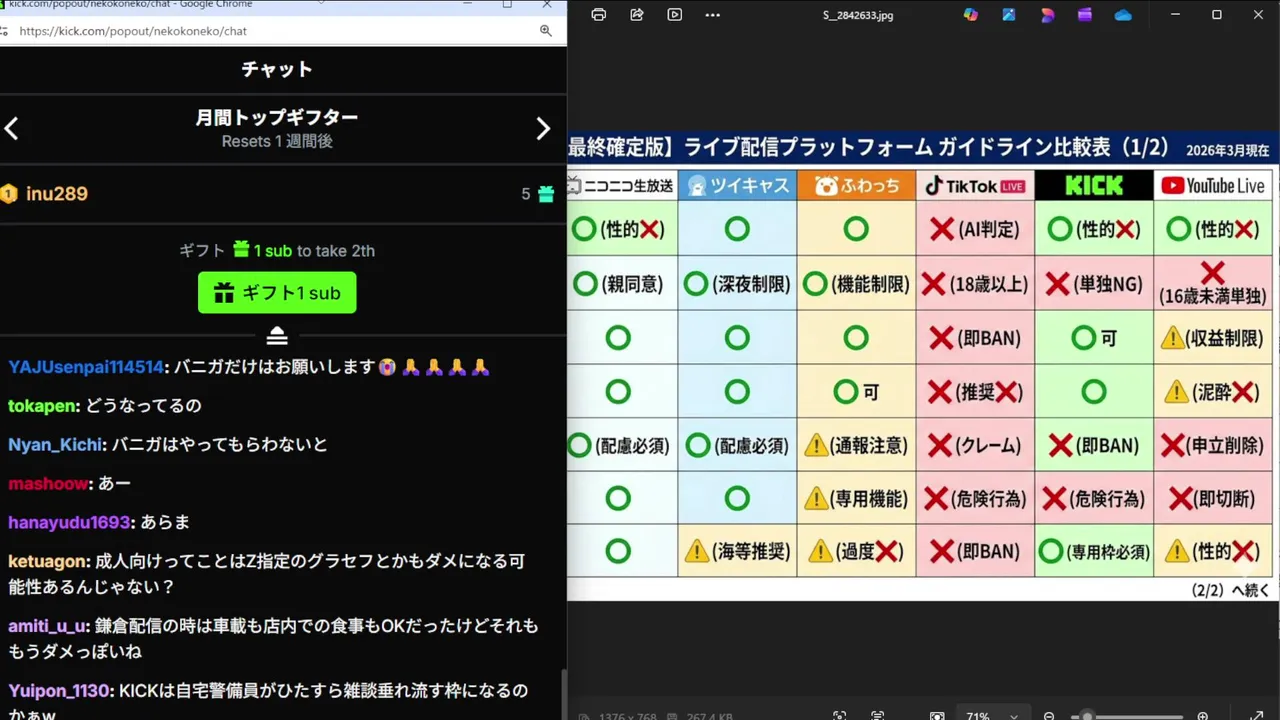Open username inu289 profile
Screen dimensions: 1280x720
57,194
